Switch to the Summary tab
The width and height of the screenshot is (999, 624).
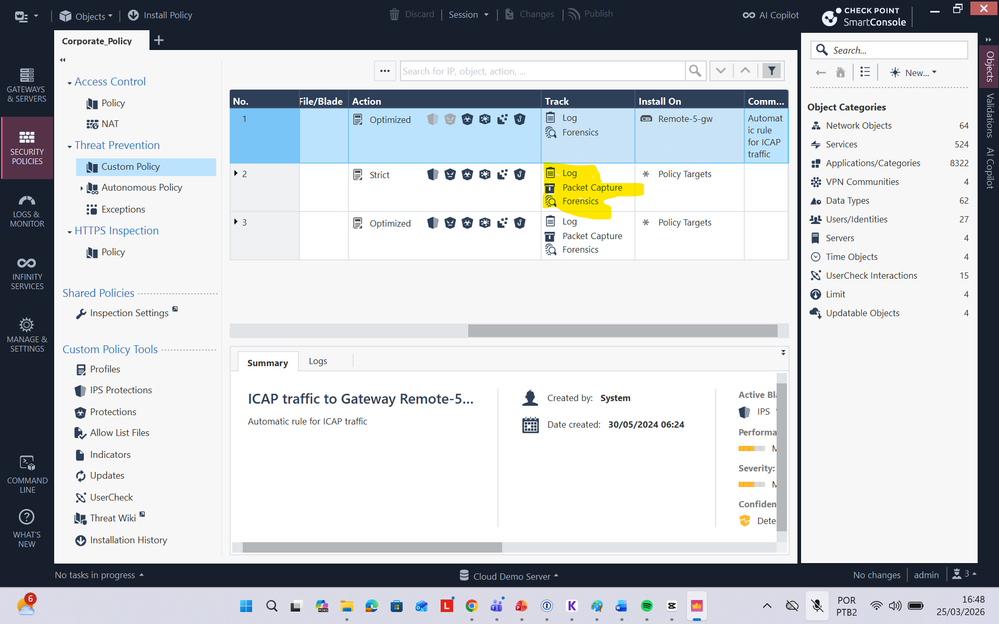click(268, 362)
